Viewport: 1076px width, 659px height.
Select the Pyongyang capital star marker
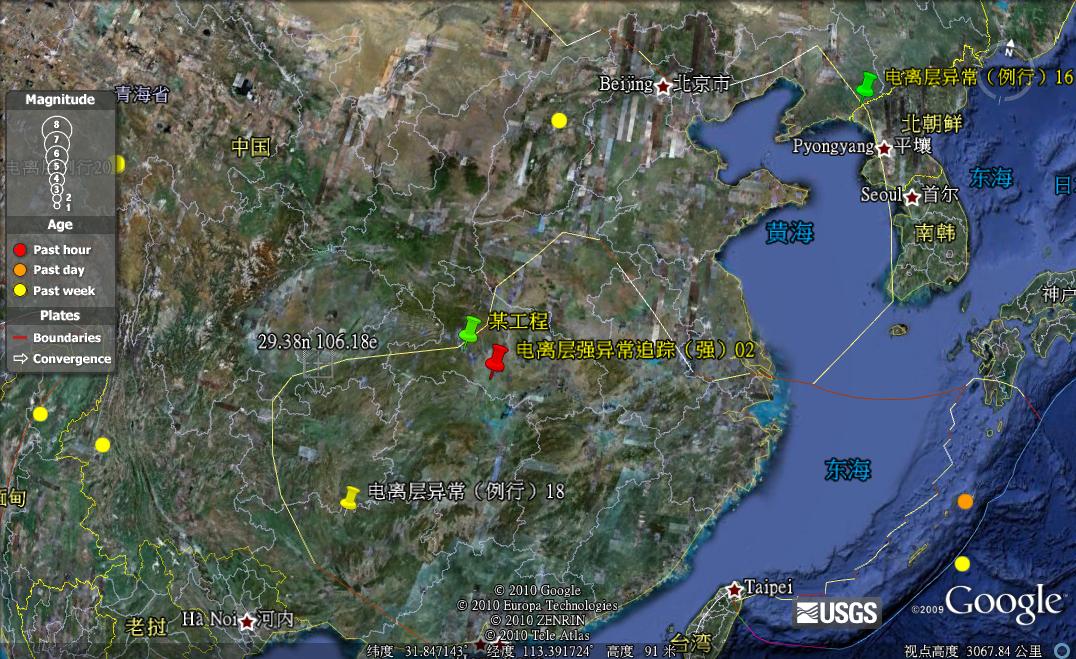click(885, 148)
